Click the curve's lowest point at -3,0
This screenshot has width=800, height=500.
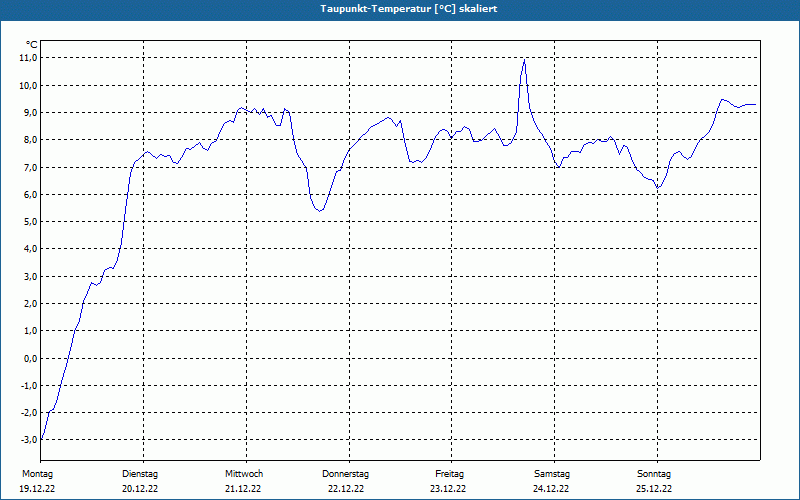[x=41, y=439]
